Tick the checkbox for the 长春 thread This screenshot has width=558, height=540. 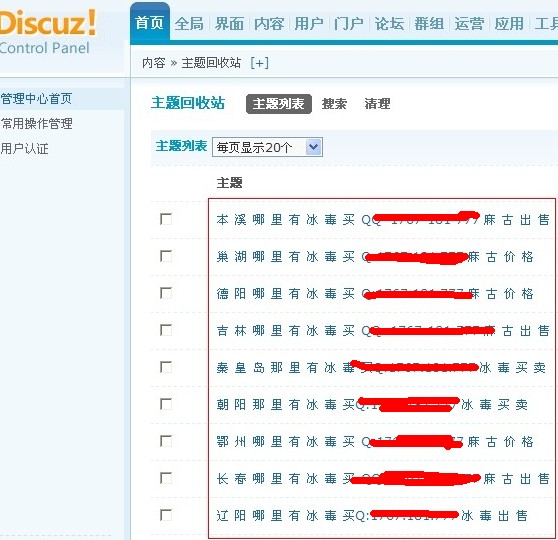coord(166,478)
